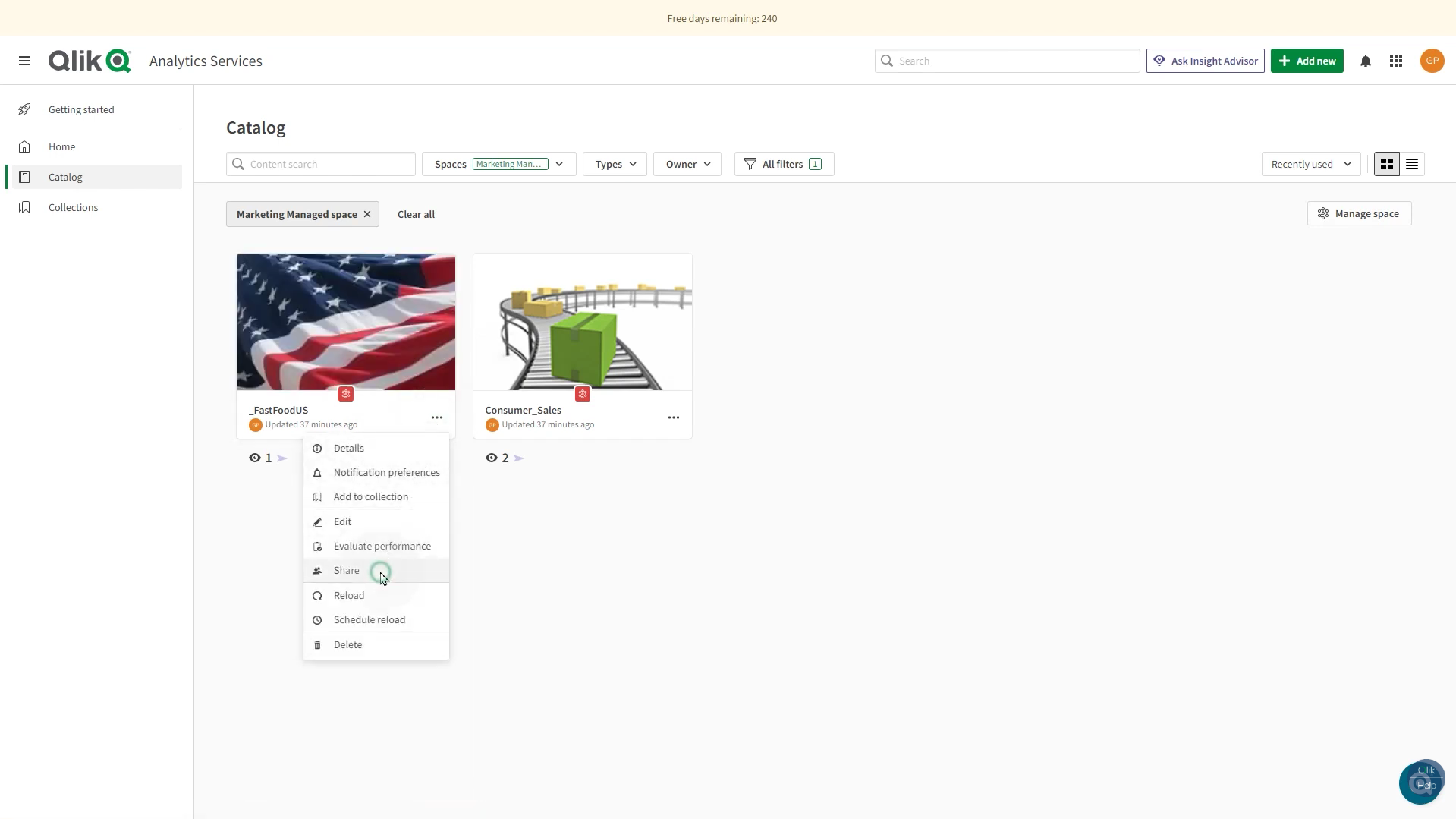Click the pencil icon beside Edit
The image size is (1456, 819).
click(317, 522)
